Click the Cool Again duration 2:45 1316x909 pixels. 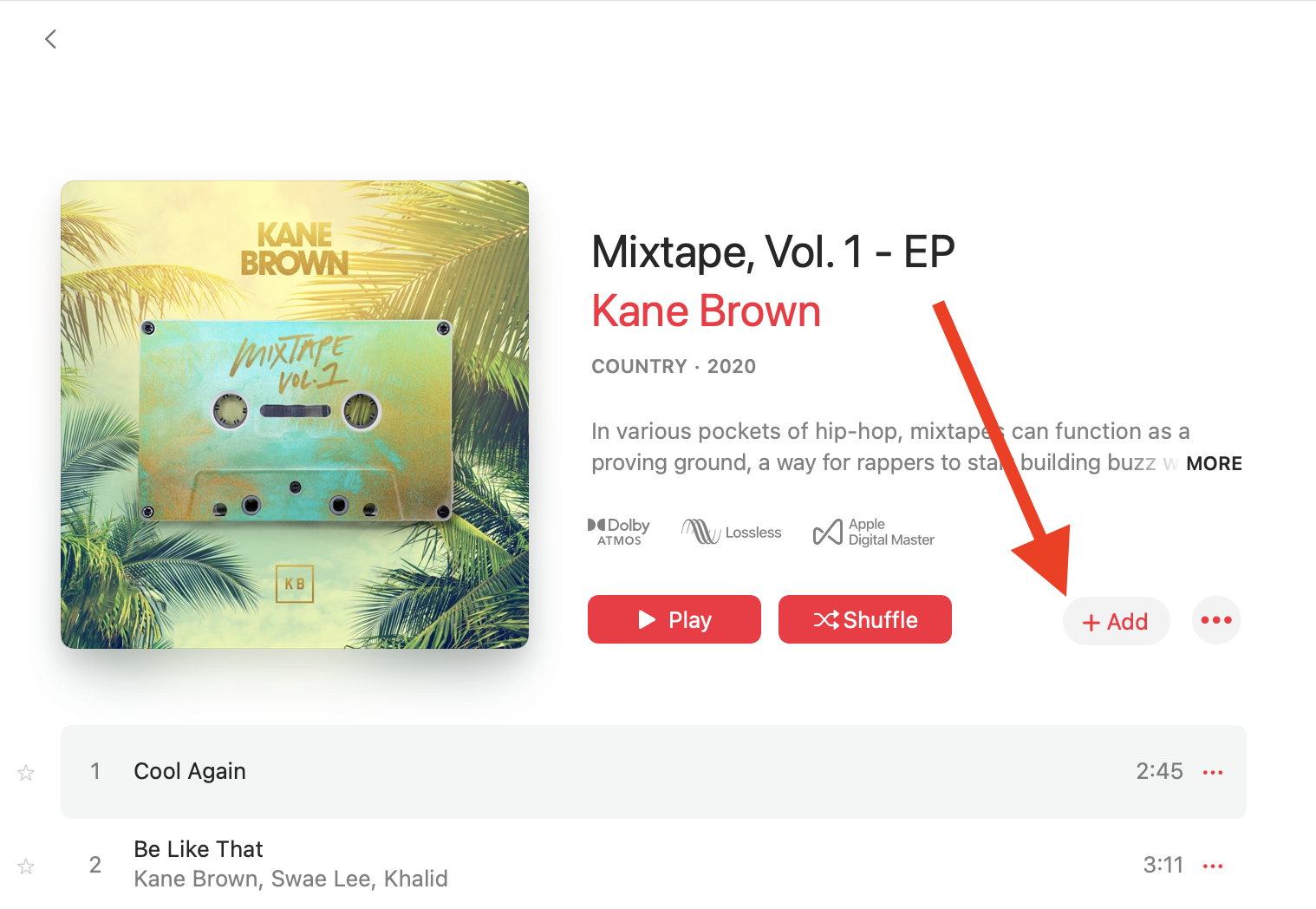(x=1159, y=771)
